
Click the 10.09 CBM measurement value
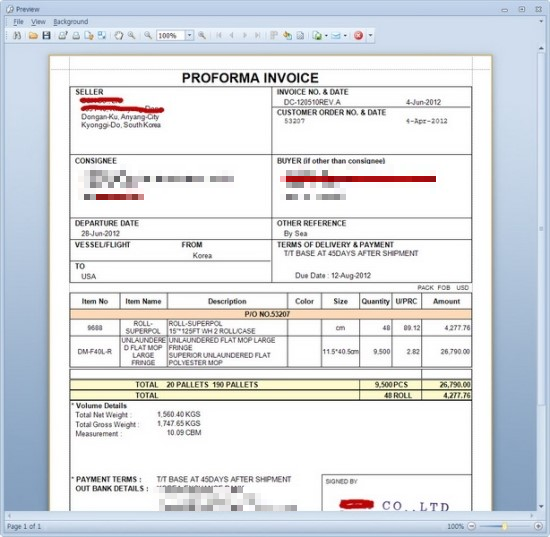[184, 433]
